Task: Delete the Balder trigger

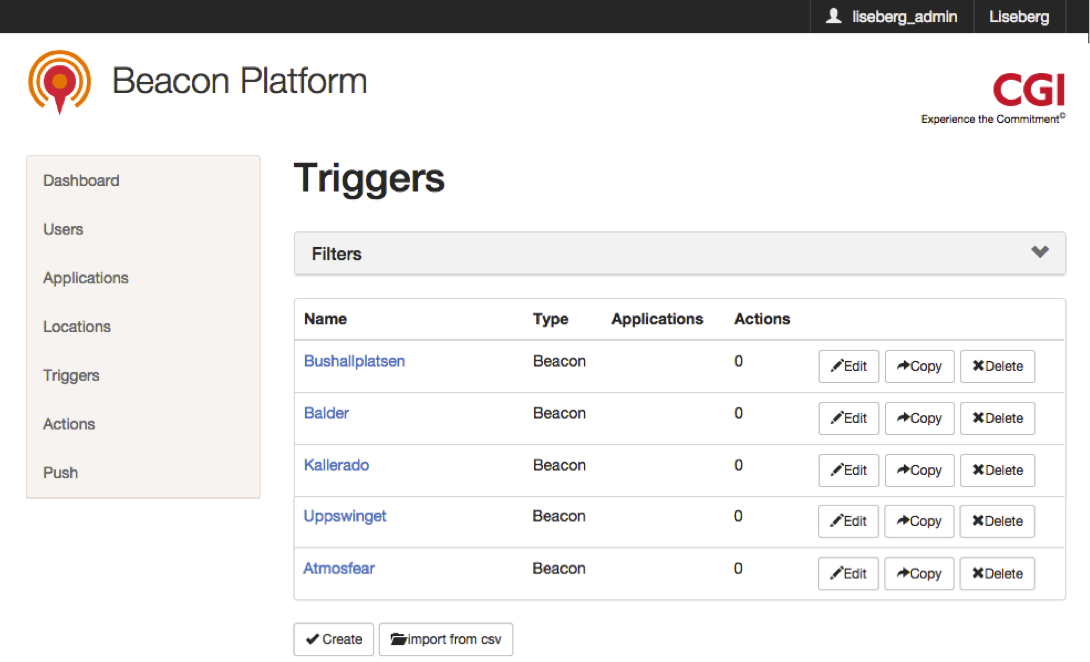Action: coord(998,419)
